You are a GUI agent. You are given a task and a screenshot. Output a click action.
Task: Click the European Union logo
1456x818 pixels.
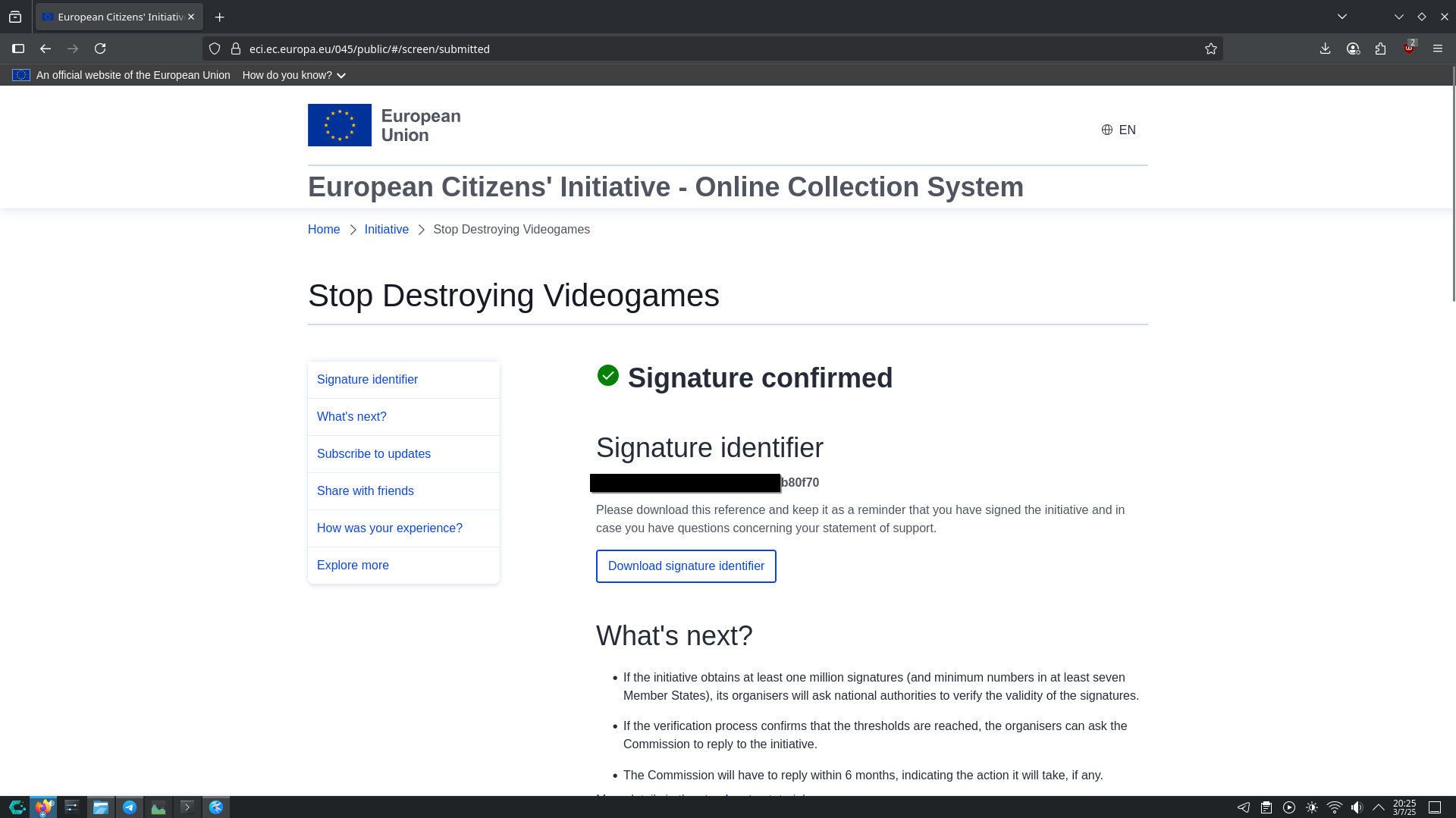pyautogui.click(x=384, y=125)
